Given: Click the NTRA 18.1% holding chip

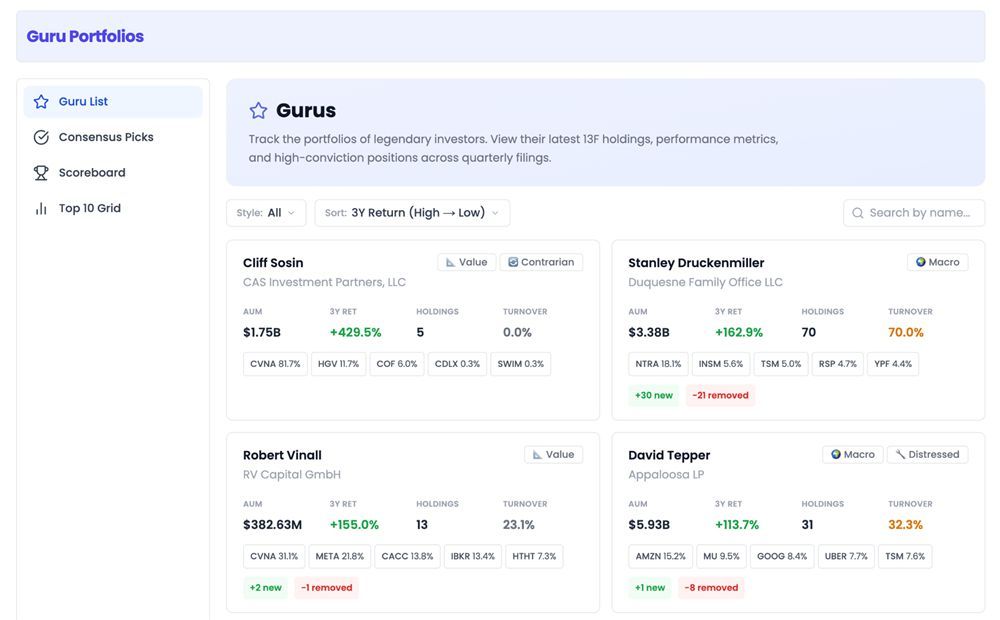Looking at the screenshot, I should pos(658,364).
